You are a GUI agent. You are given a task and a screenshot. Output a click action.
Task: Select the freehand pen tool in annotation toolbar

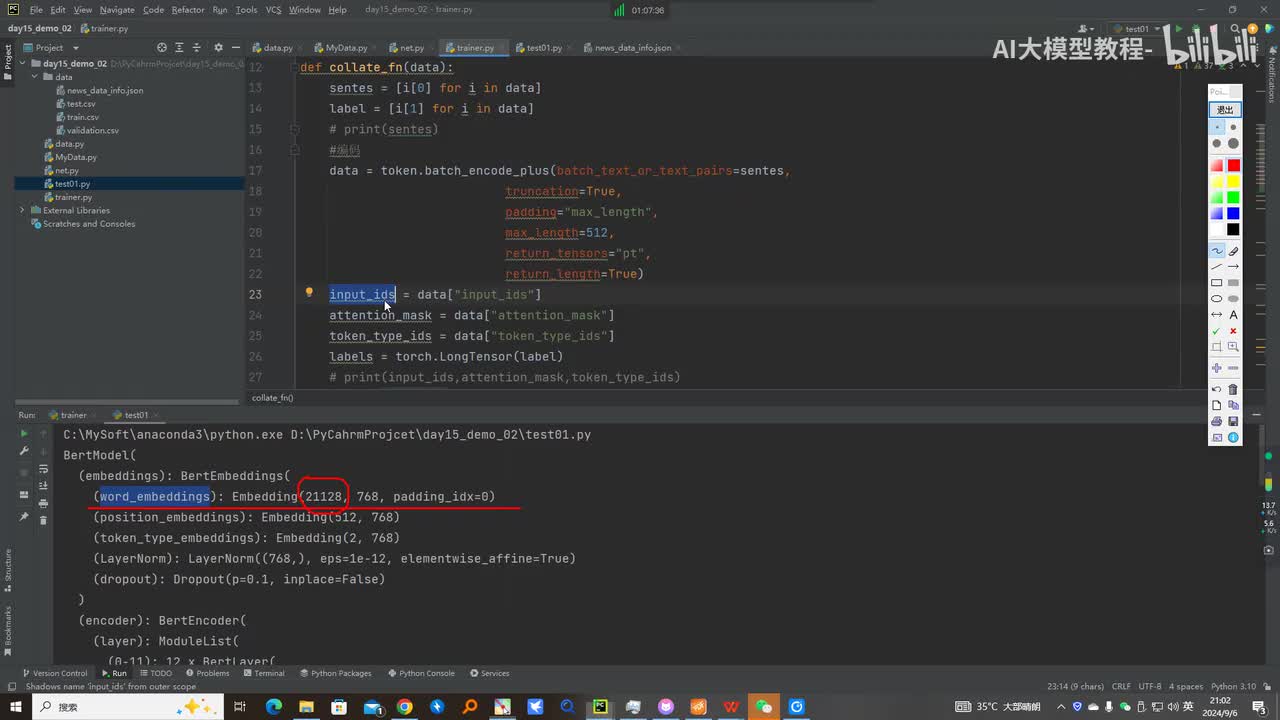pyautogui.click(x=1217, y=251)
